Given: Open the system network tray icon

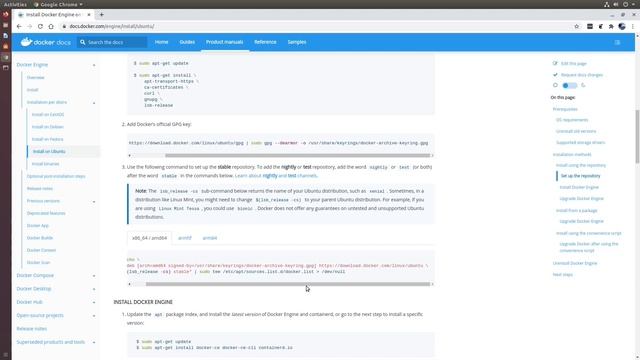Looking at the screenshot, I should pyautogui.click(x=607, y=4).
